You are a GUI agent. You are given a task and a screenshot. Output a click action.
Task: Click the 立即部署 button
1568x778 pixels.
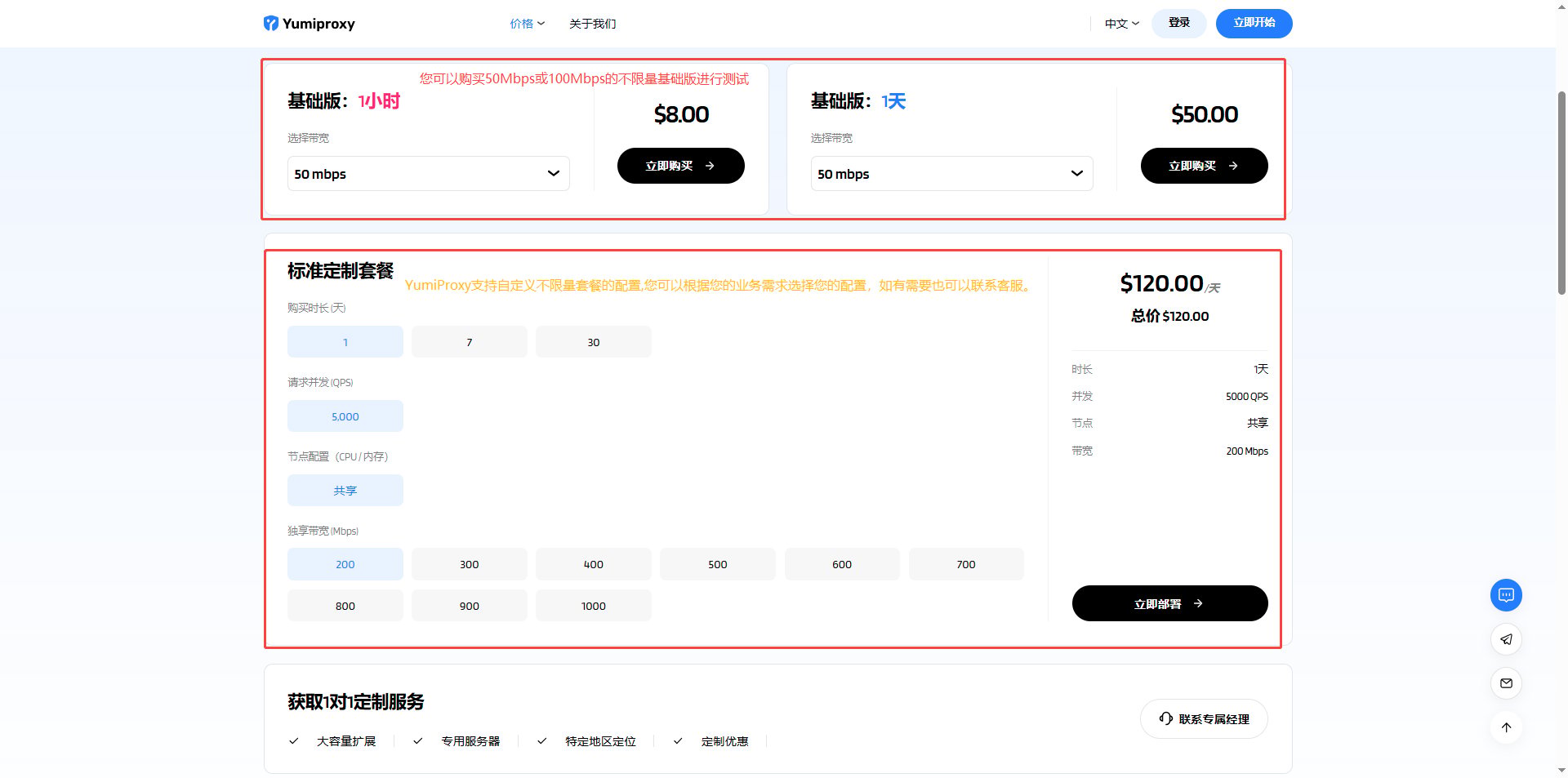(x=1169, y=603)
